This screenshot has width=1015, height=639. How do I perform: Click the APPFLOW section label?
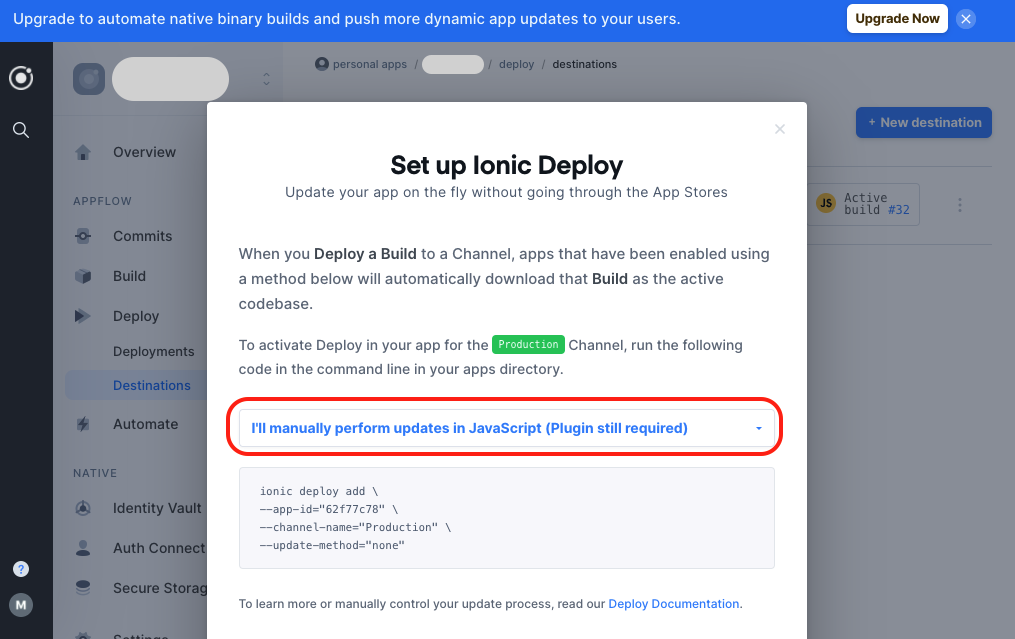tap(102, 201)
